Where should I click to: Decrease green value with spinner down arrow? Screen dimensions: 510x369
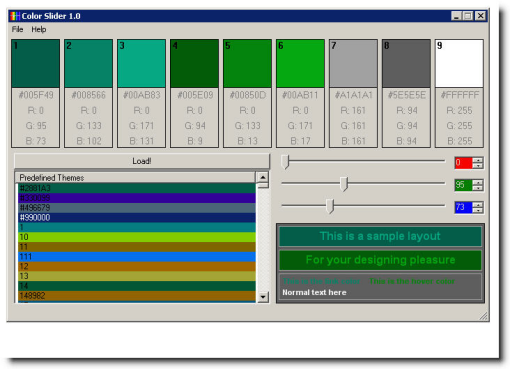[x=478, y=188]
